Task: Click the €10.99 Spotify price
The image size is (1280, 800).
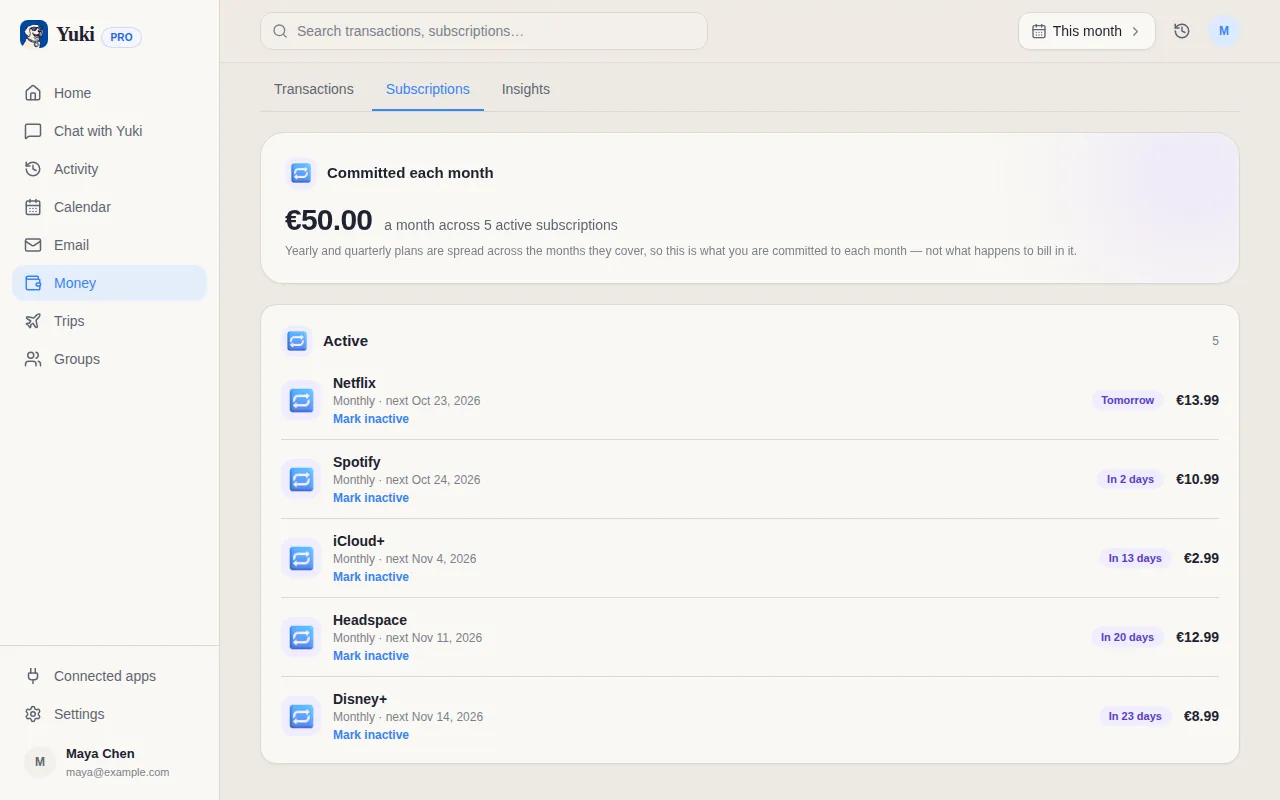Action: point(1197,479)
